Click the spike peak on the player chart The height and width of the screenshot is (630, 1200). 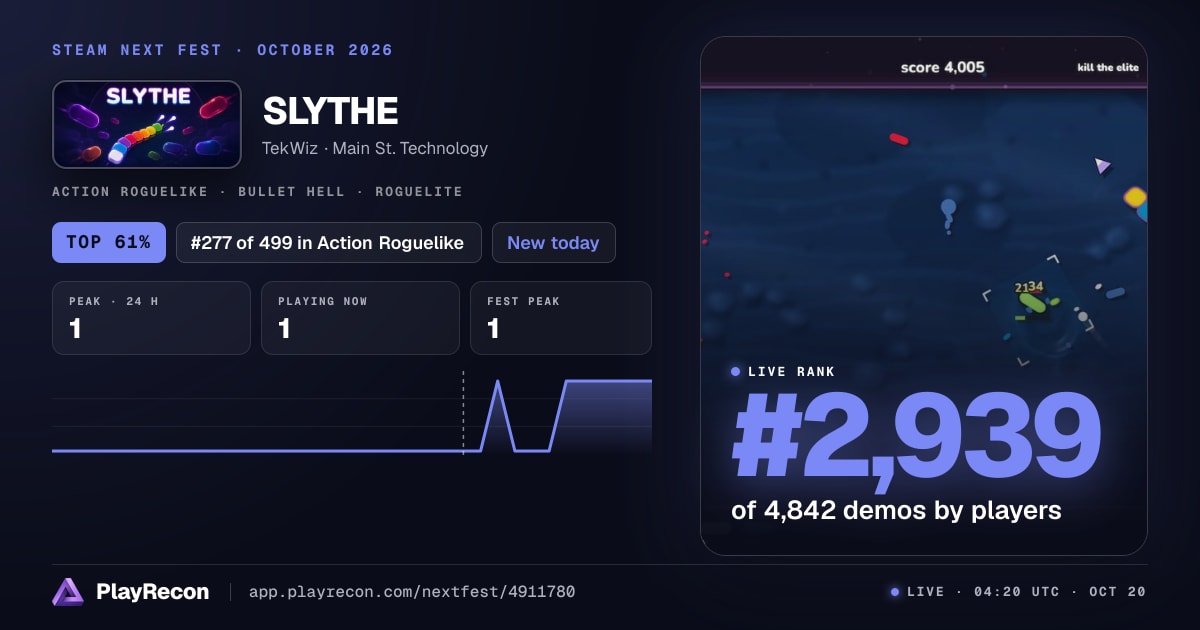(x=498, y=382)
